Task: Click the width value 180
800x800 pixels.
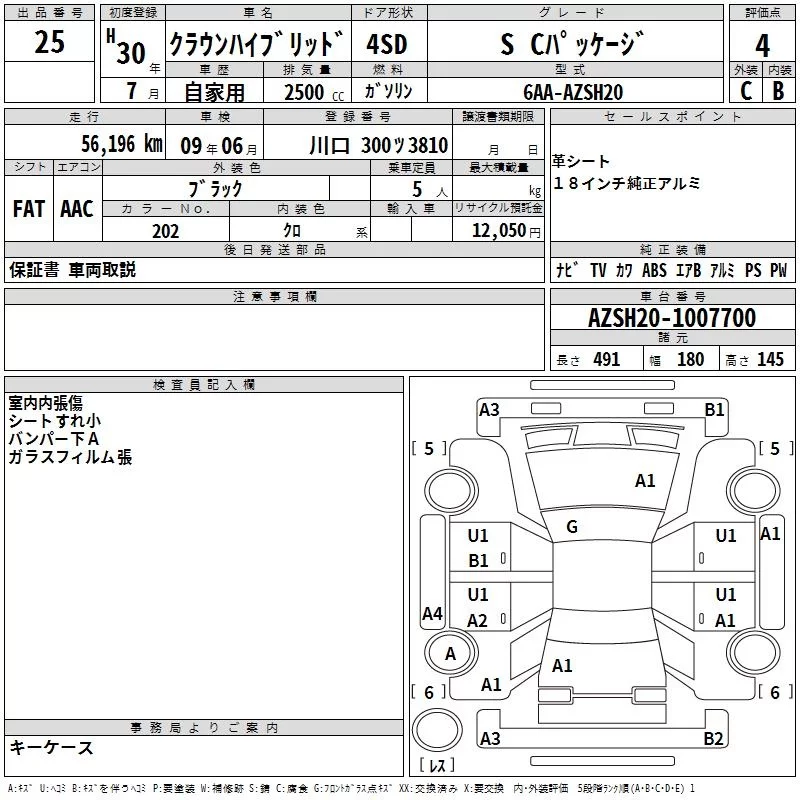Action: point(690,359)
